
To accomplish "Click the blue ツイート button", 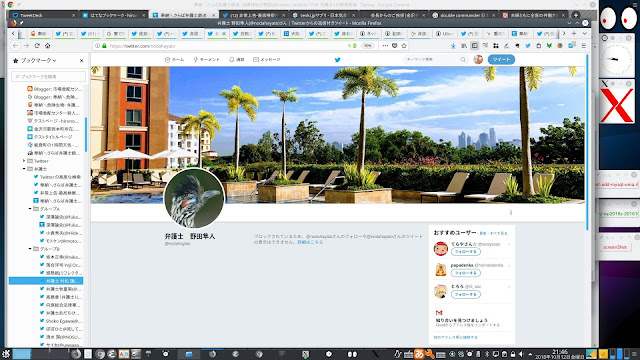I will [x=501, y=60].
